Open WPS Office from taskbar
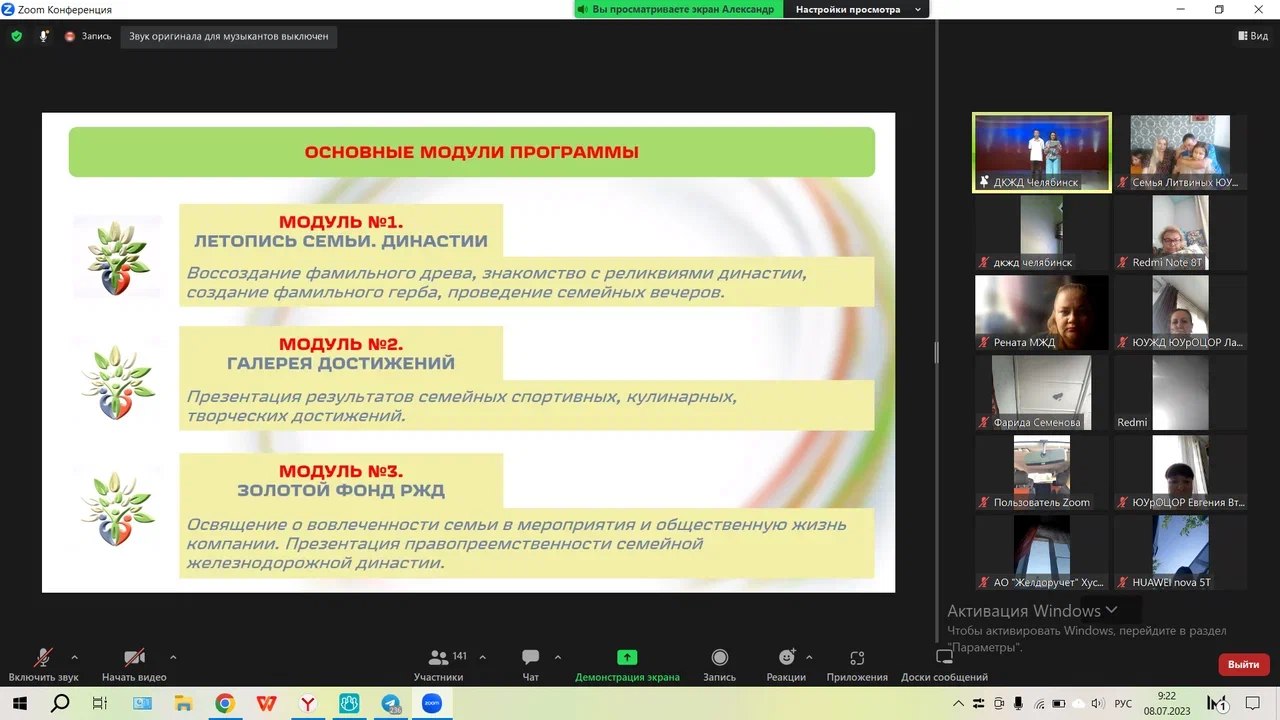This screenshot has width=1280, height=720. (x=266, y=703)
